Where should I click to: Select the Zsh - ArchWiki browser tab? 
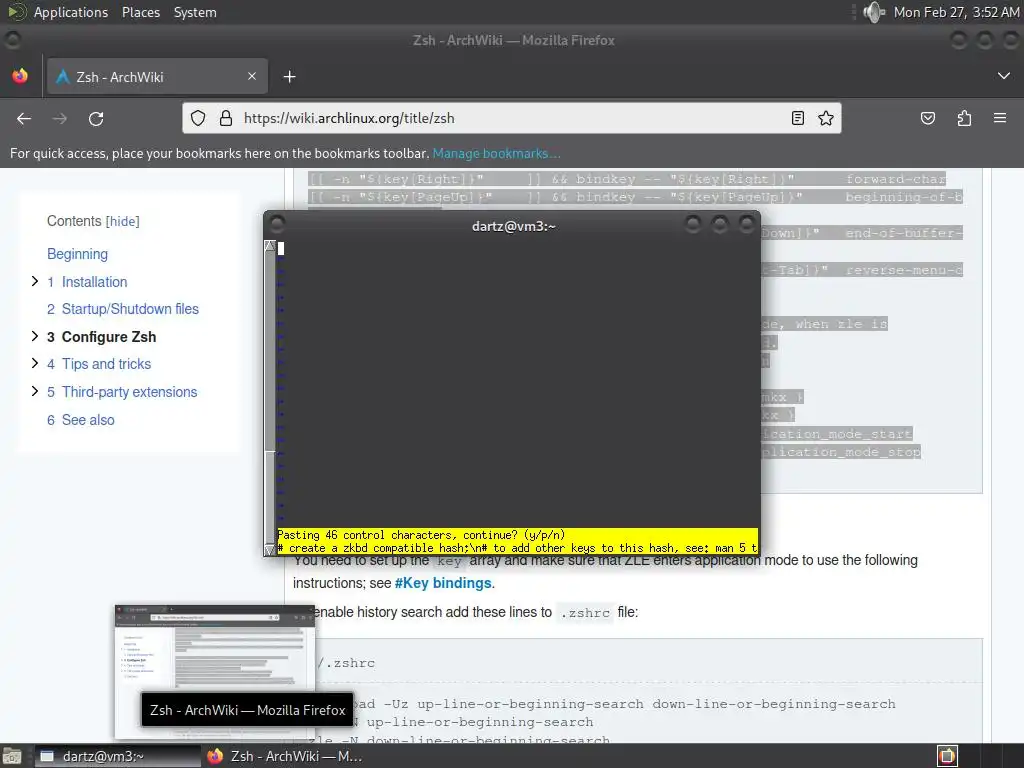157,77
